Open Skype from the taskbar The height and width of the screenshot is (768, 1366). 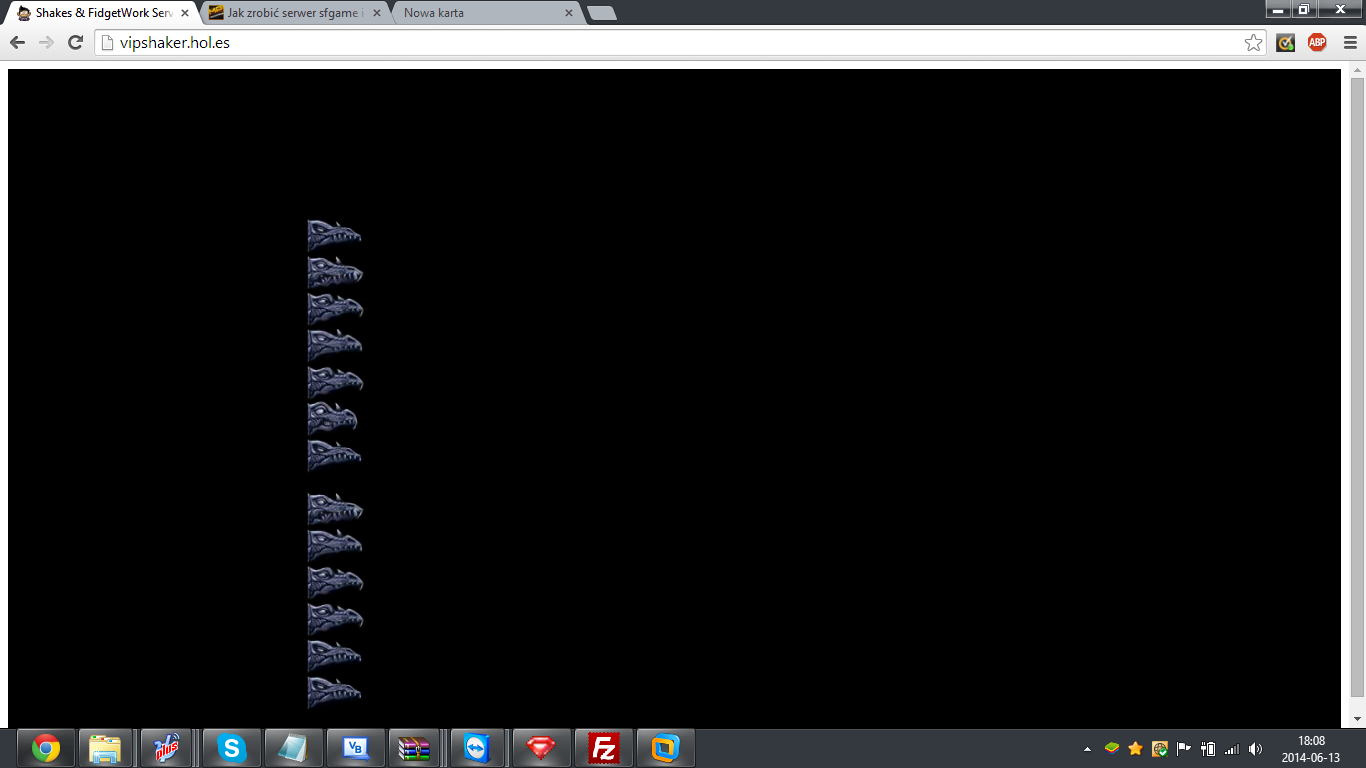[231, 748]
